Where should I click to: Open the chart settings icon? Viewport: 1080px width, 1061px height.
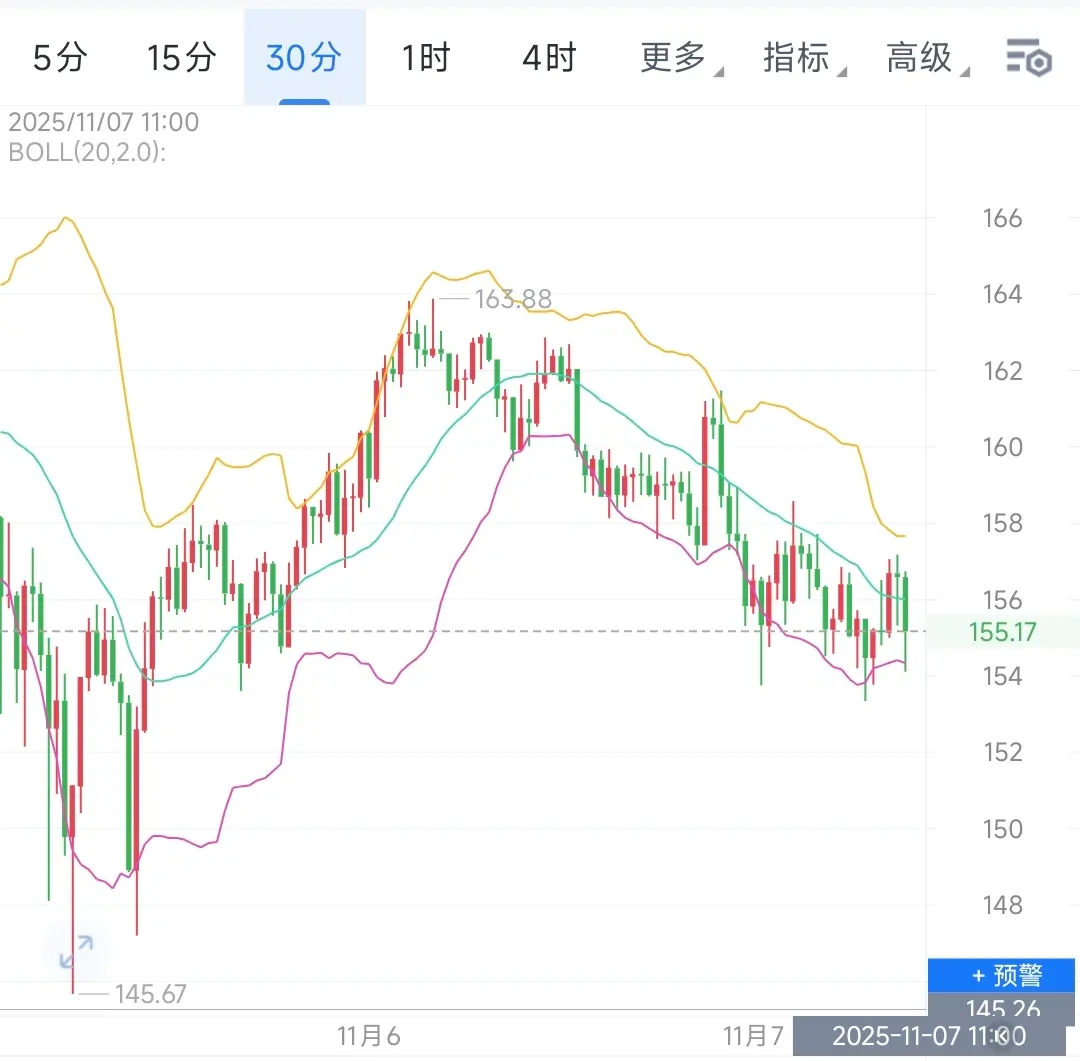1028,58
